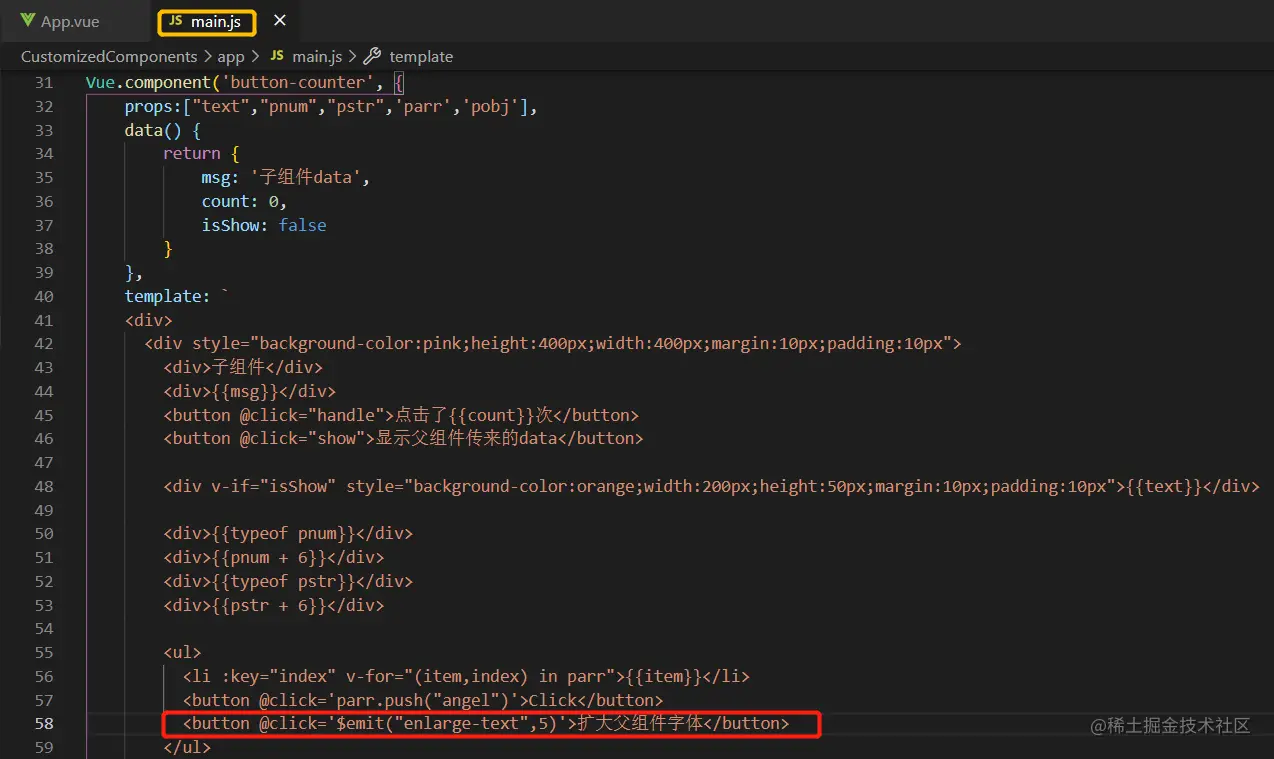Click the template: backtick line
Viewport: 1274px width, 759px height.
tap(177, 296)
